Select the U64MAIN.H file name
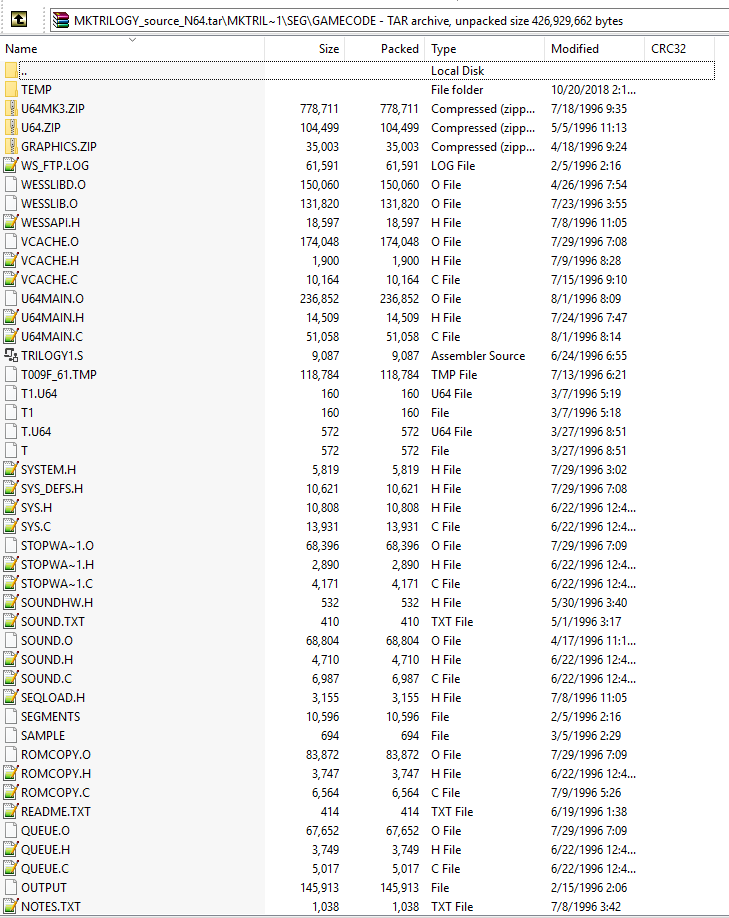This screenshot has height=918, width=729. 52,317
